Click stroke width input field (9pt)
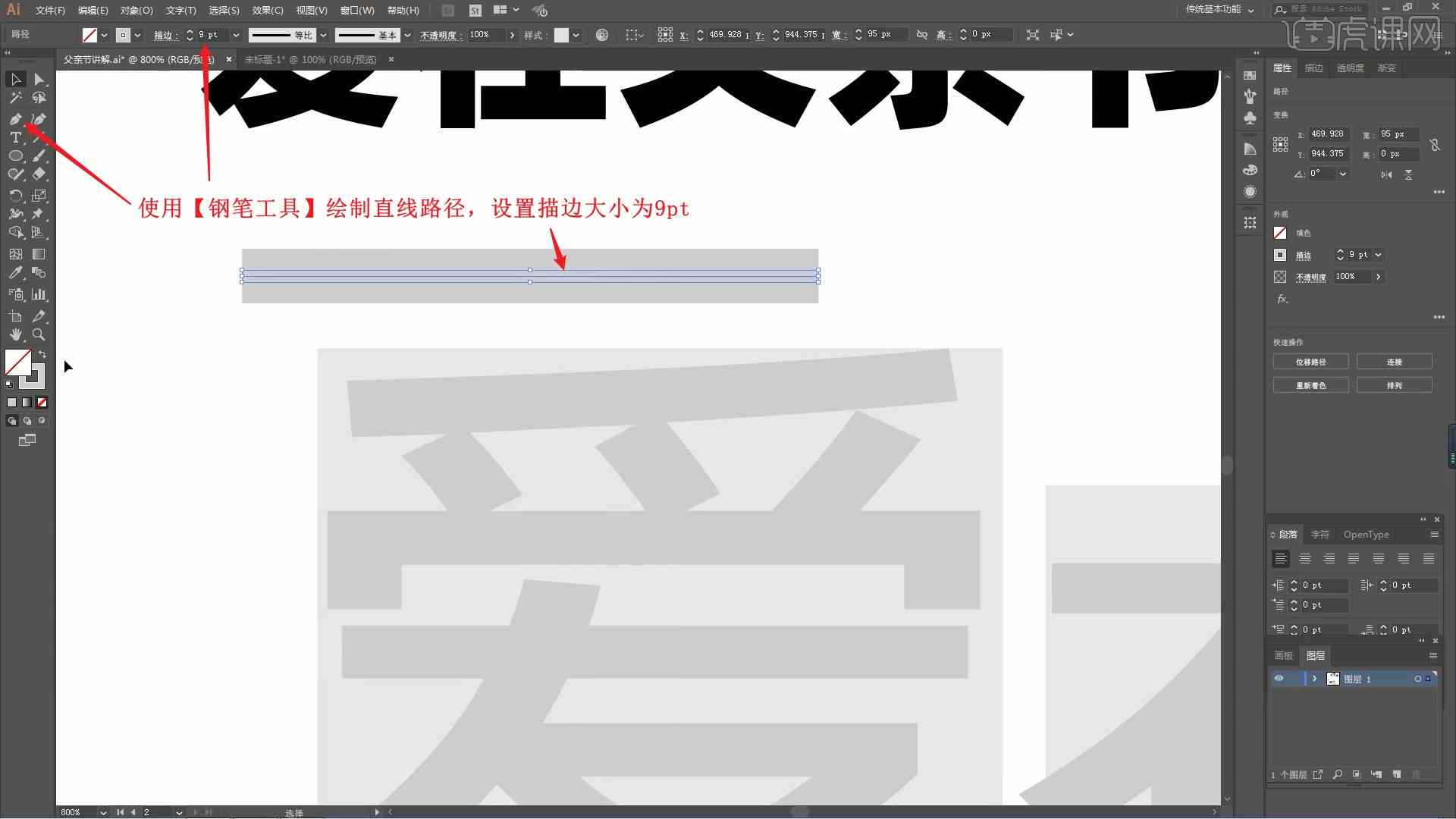 tap(211, 34)
